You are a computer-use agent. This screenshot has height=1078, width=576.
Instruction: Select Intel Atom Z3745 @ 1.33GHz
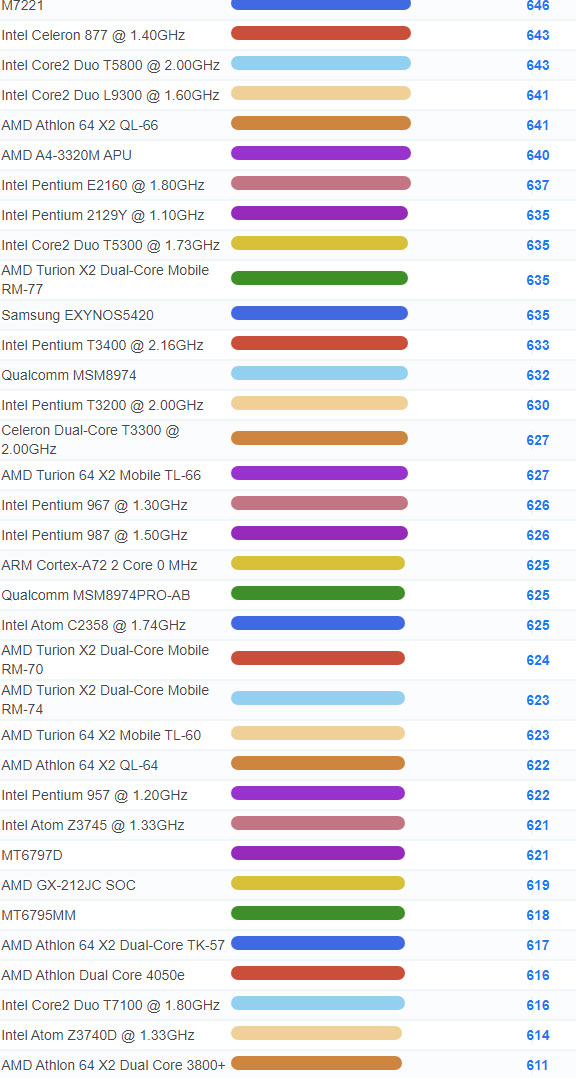point(93,826)
